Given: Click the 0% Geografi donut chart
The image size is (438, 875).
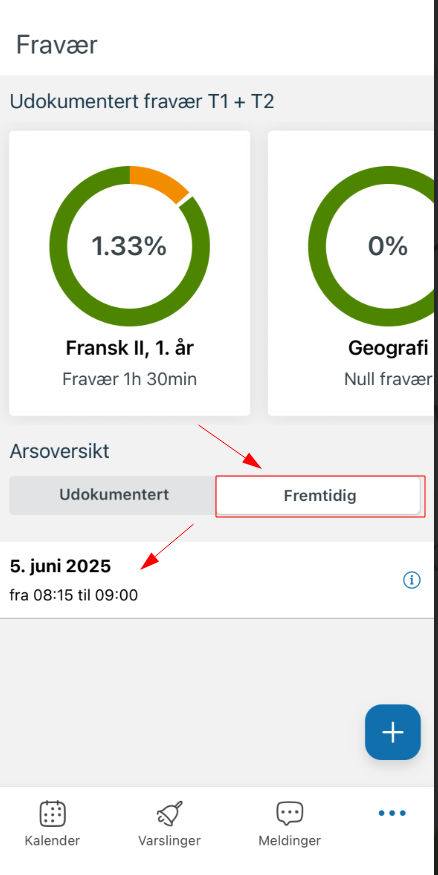Looking at the screenshot, I should (x=371, y=246).
